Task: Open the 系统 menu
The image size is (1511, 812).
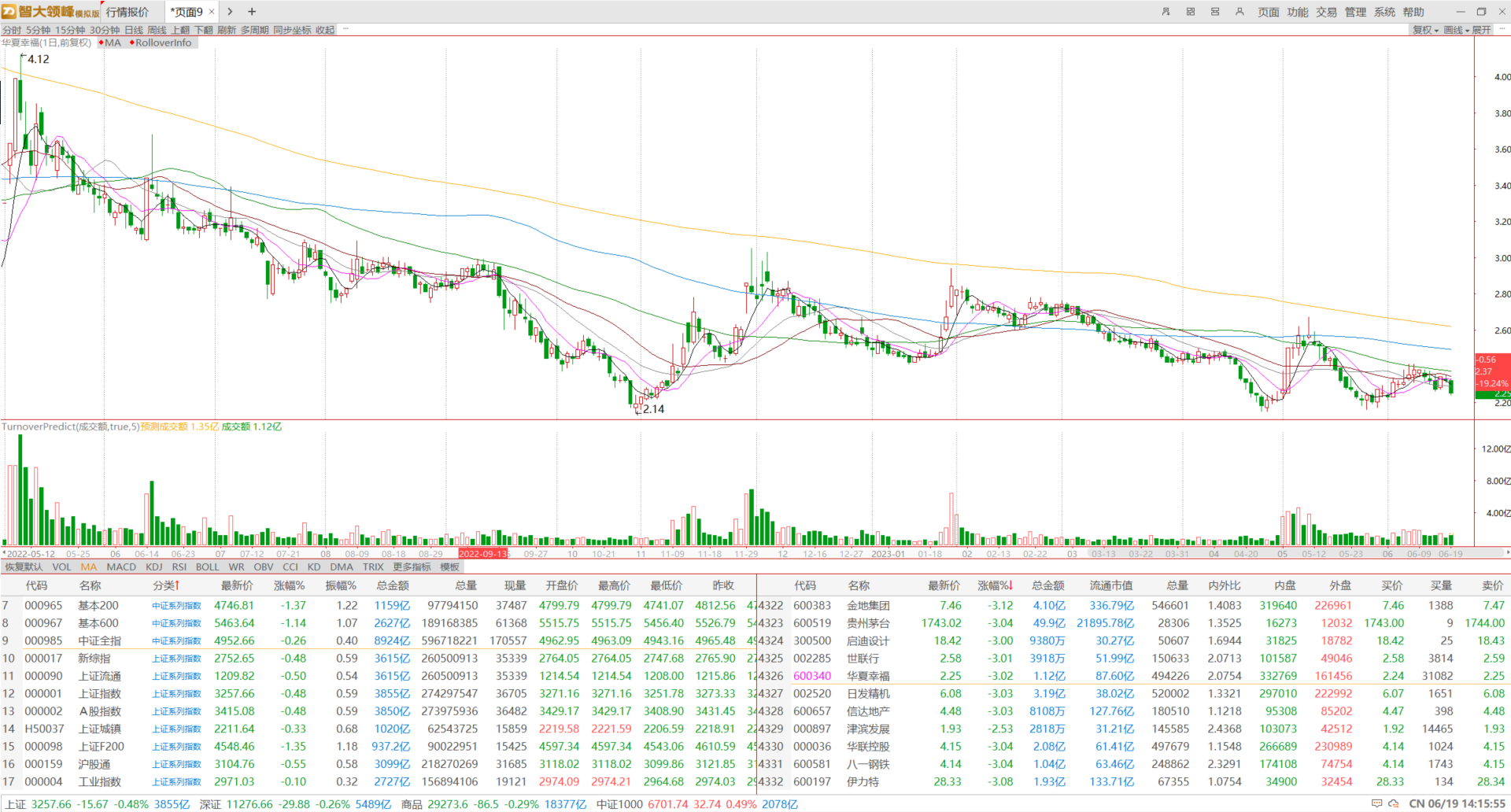Action: tap(1384, 12)
